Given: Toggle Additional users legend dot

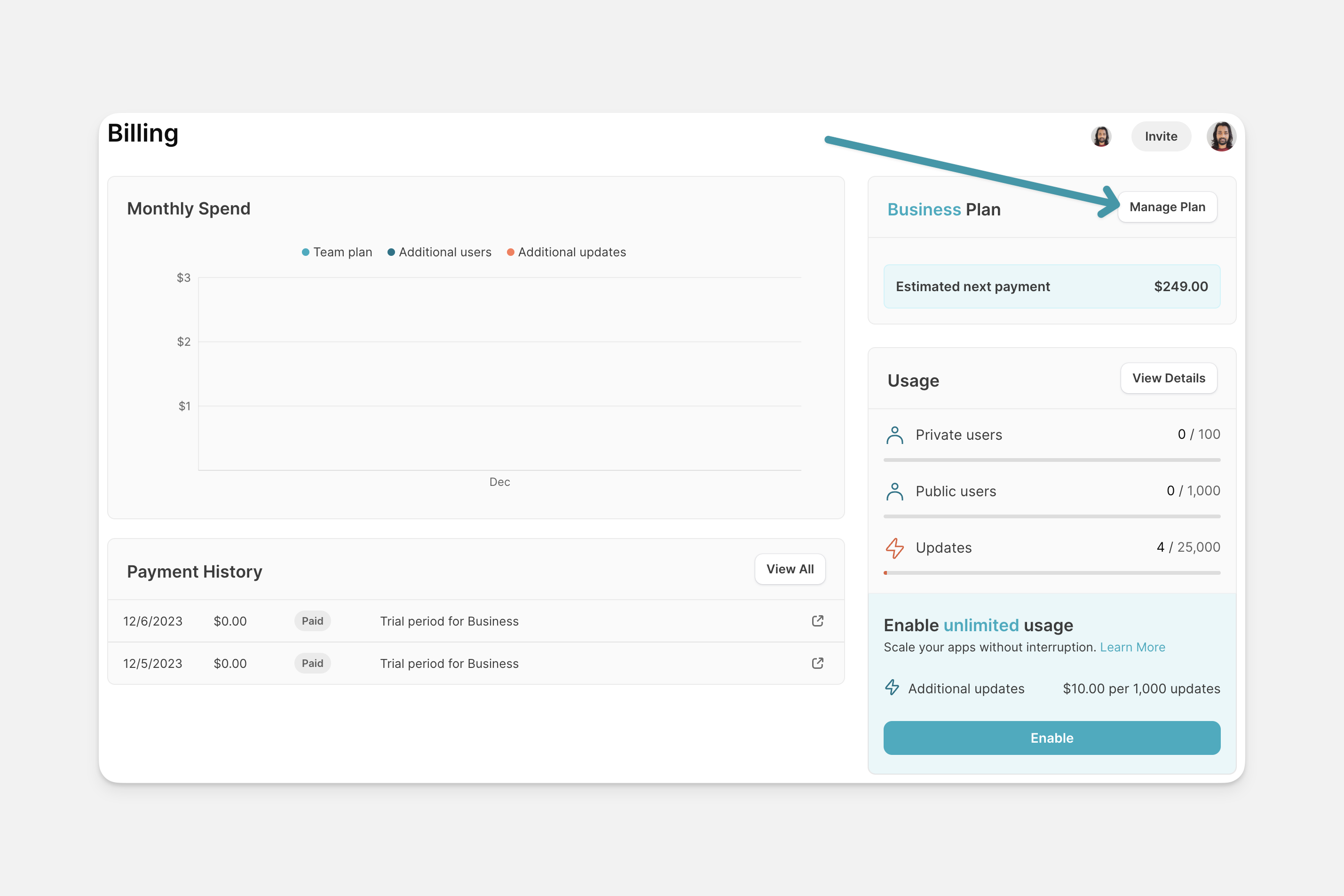Looking at the screenshot, I should click(391, 252).
